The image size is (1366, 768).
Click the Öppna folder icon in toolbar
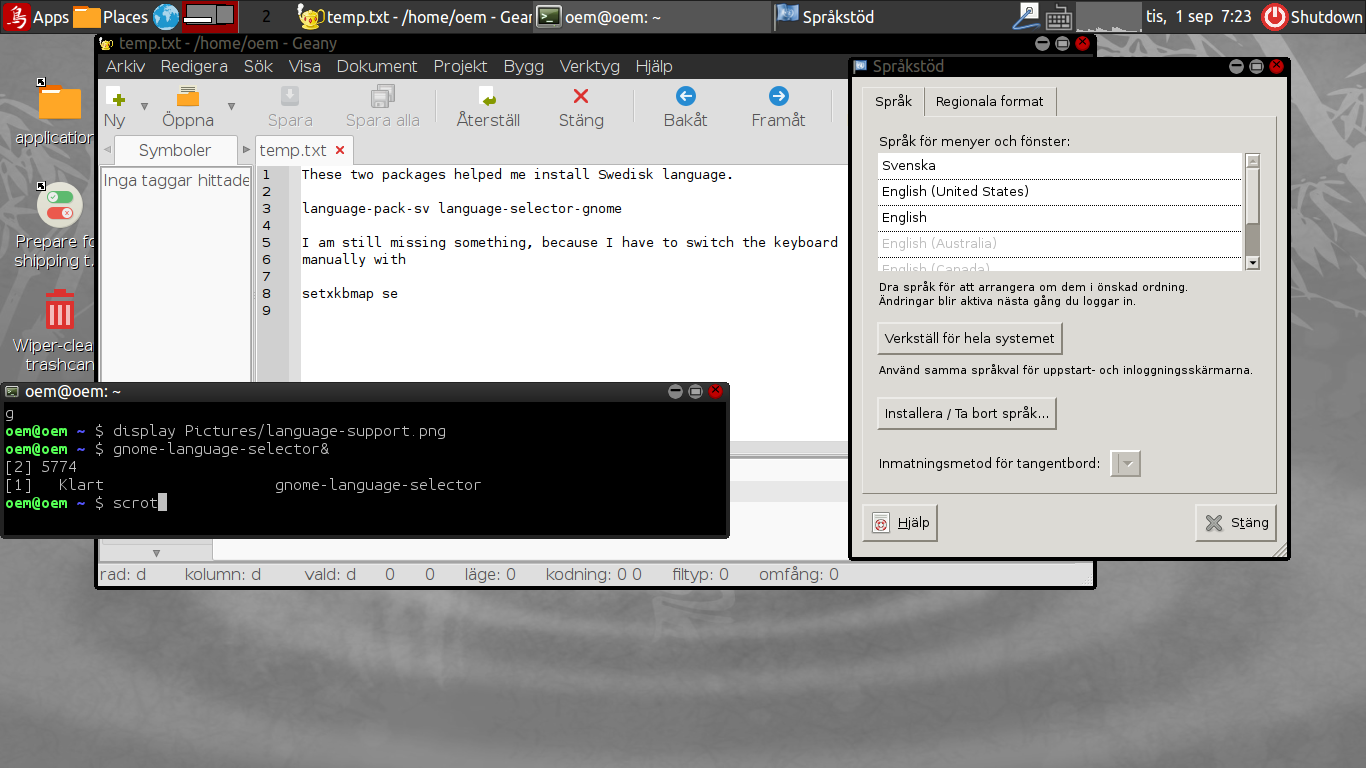click(187, 97)
